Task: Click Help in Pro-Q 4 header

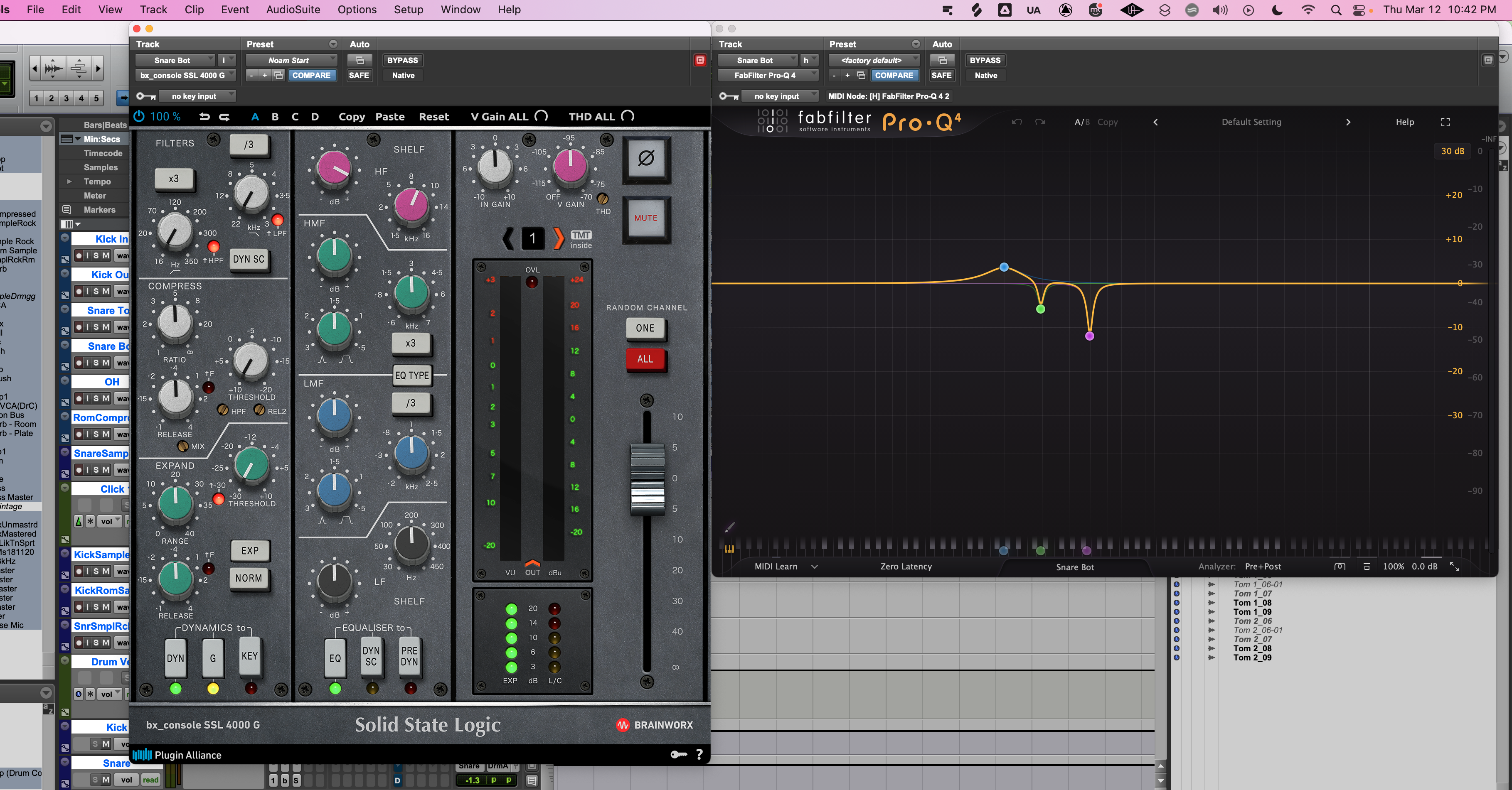Action: 1405,122
